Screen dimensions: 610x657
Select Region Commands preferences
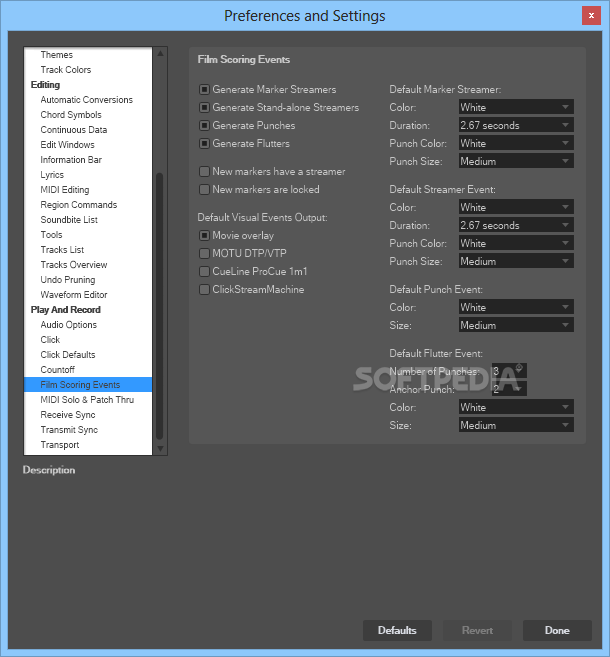79,205
